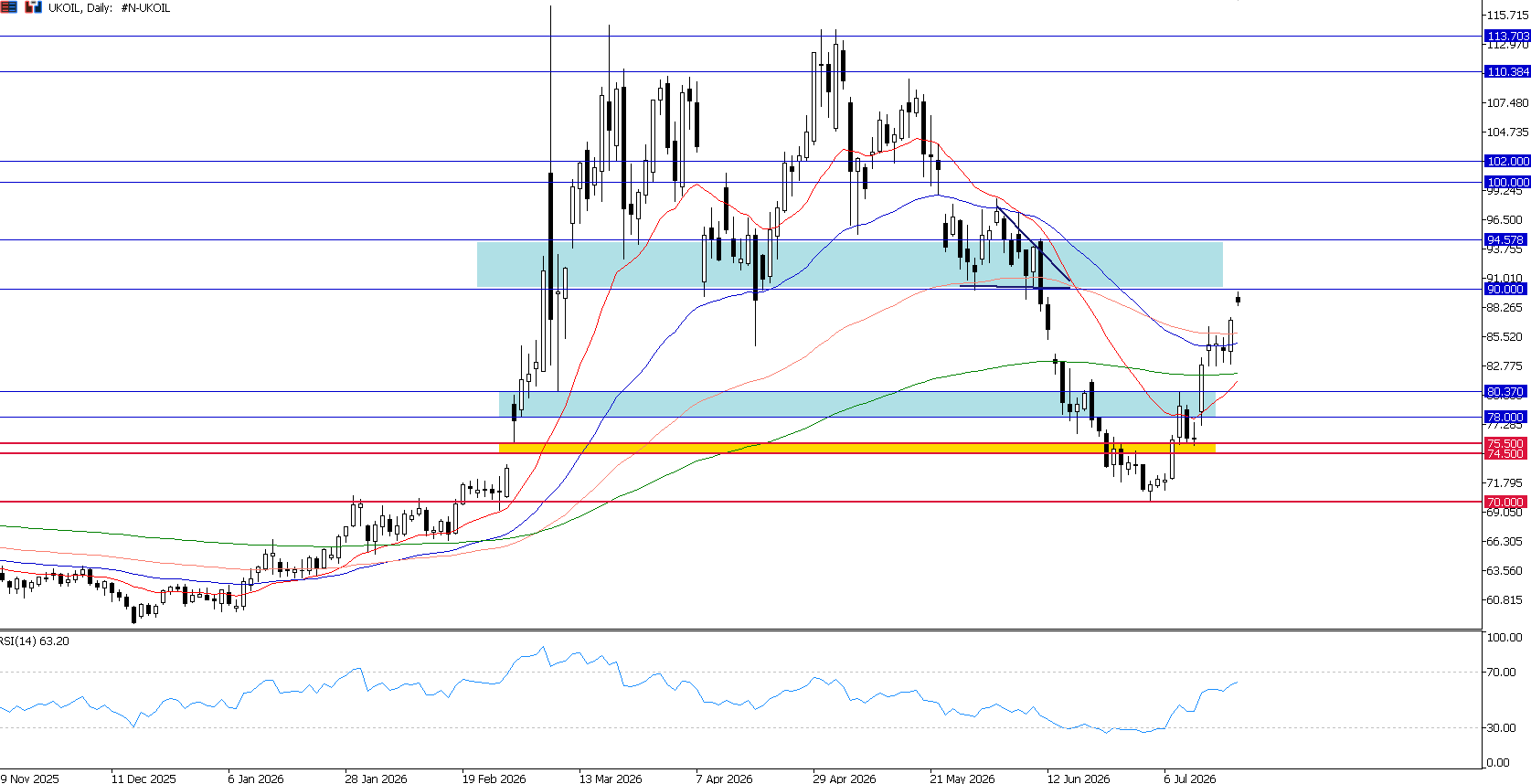Viewport: 1531px width, 784px height.
Task: Click the one-click trading panel icon
Action: 8,7
